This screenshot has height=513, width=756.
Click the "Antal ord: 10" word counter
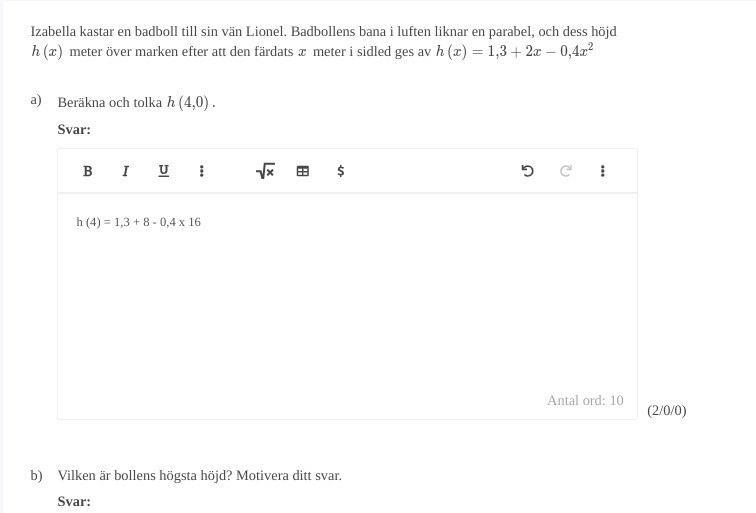pyautogui.click(x=585, y=401)
